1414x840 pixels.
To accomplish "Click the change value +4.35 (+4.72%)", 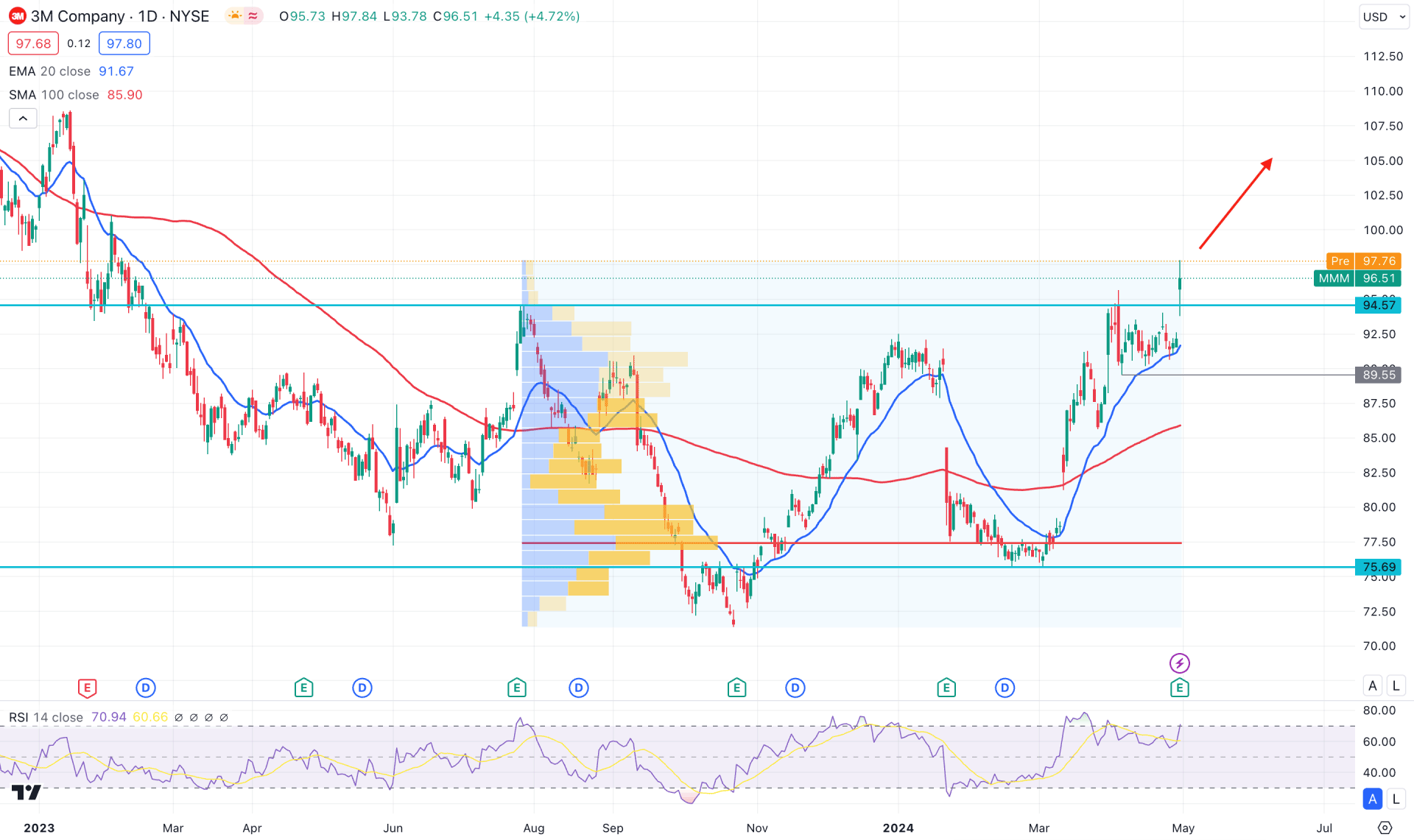I will point(532,16).
